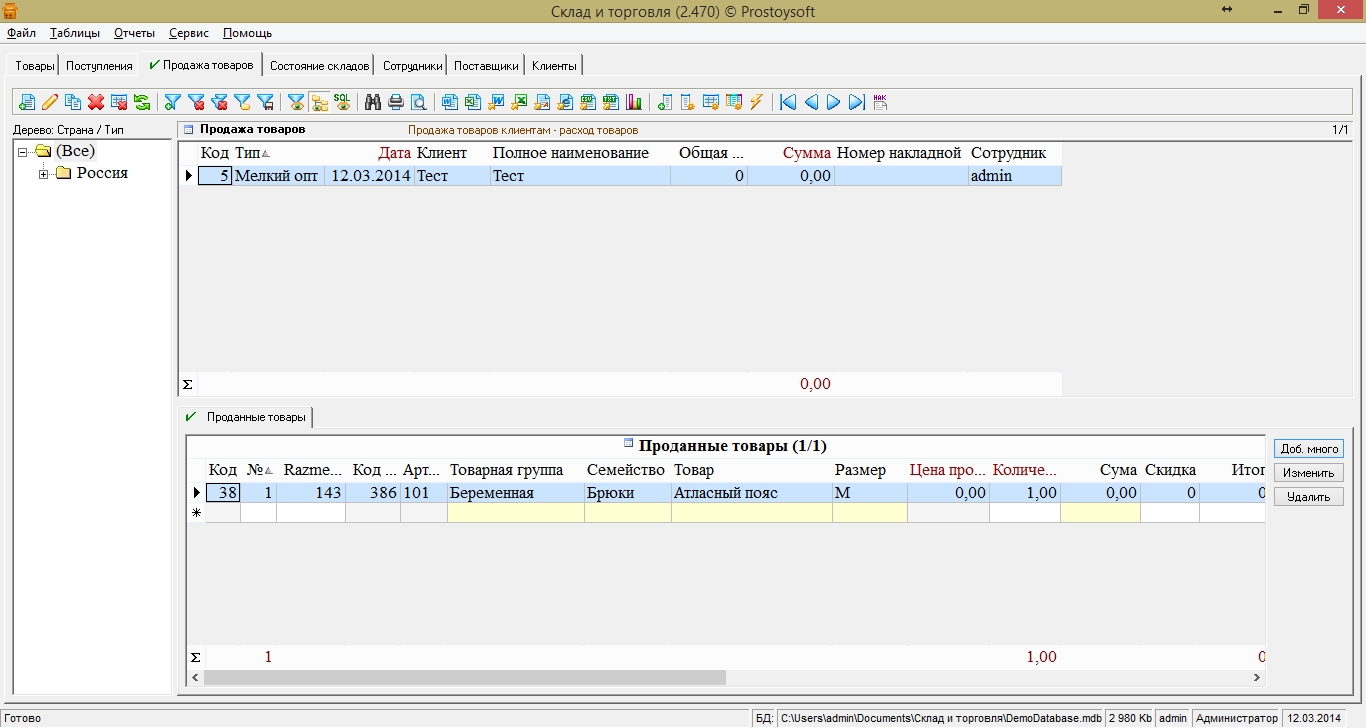Add a new record with the toolbar icon
Viewport: 1366px width, 728px height.
coord(26,102)
